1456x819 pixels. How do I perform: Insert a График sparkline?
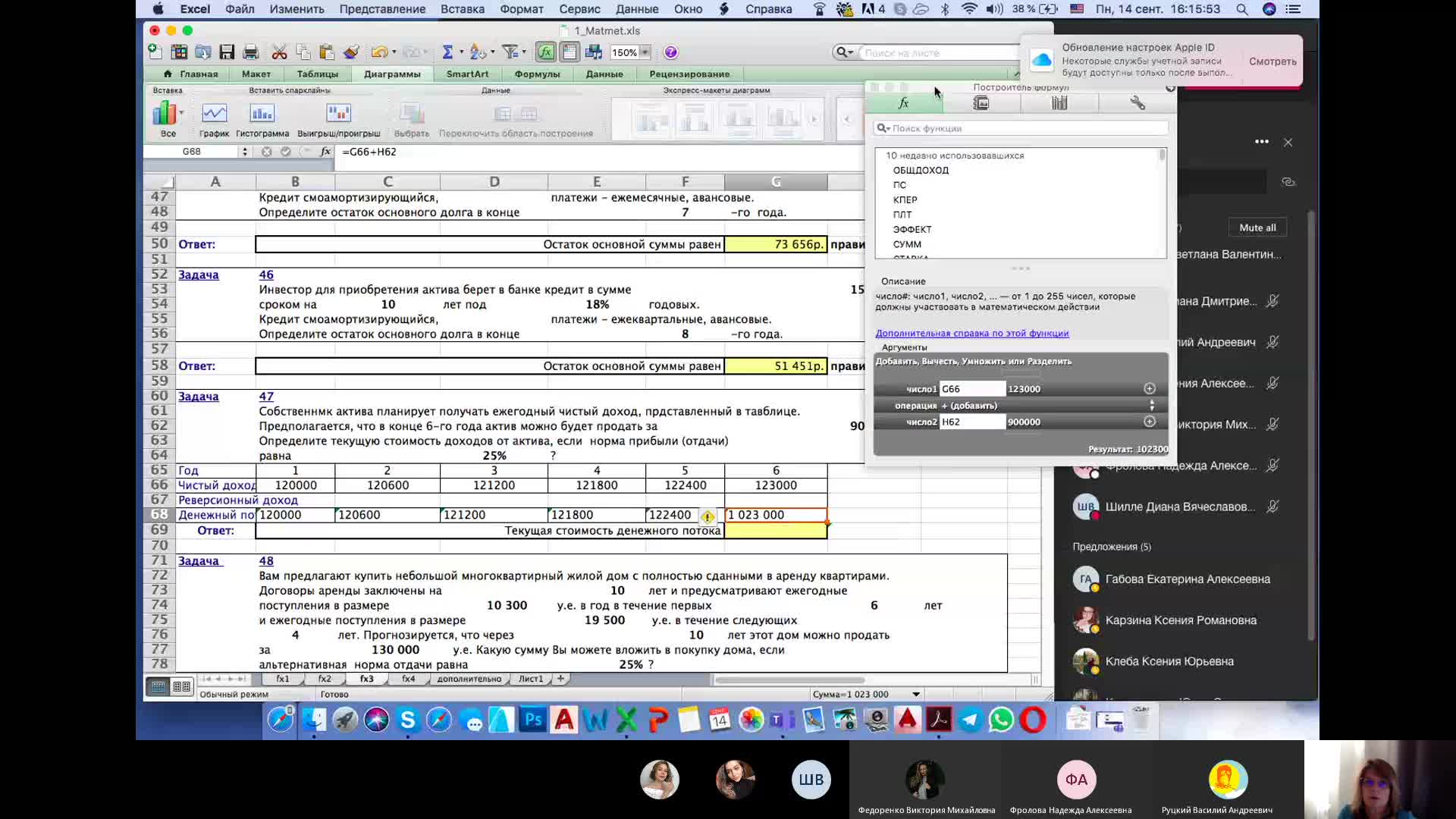coord(214,120)
